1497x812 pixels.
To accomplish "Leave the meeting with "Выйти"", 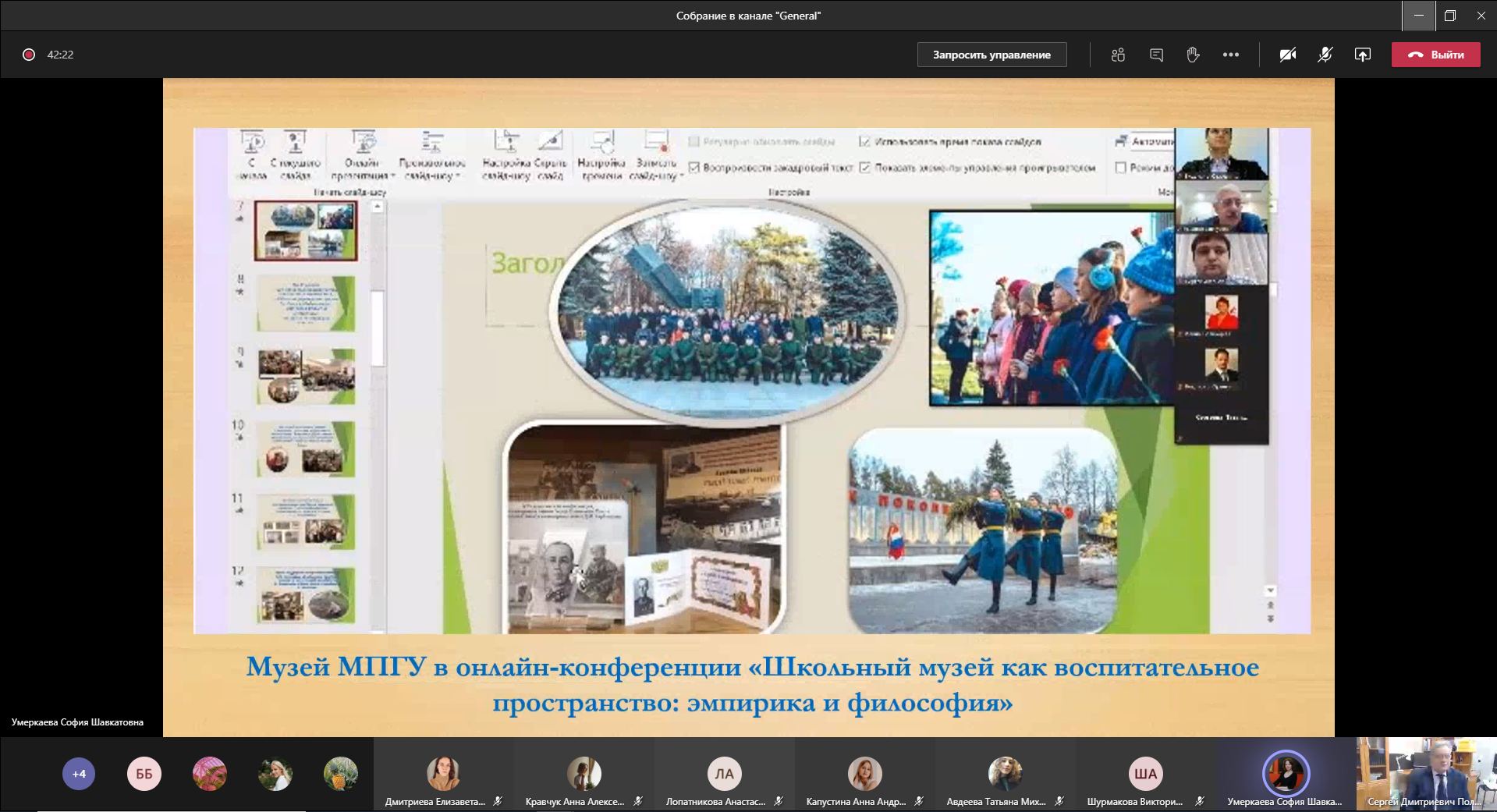I will tap(1435, 55).
